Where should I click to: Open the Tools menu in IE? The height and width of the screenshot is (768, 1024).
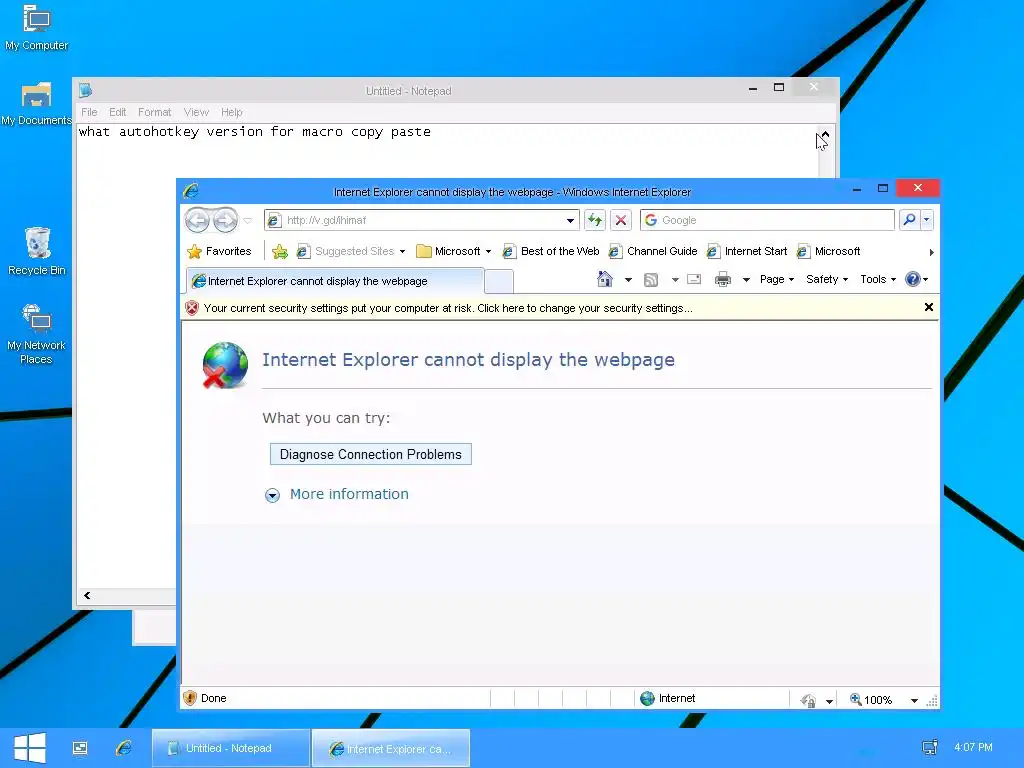pos(878,280)
